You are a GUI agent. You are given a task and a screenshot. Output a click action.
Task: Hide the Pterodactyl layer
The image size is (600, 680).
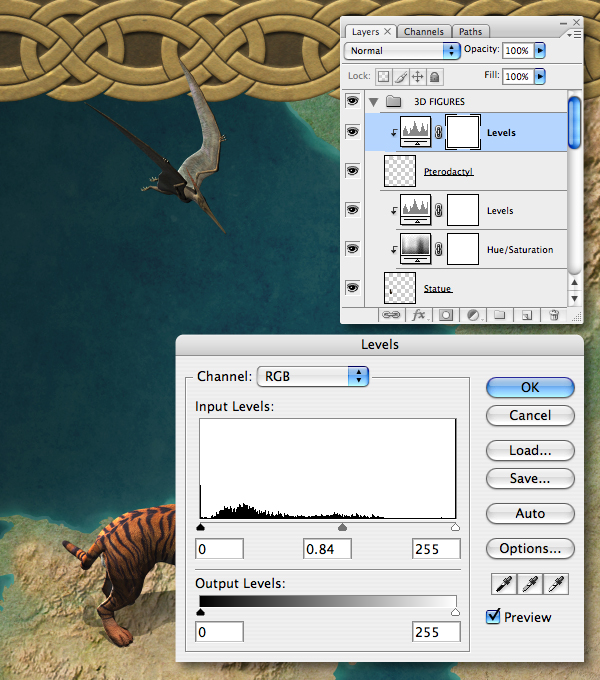tap(352, 170)
